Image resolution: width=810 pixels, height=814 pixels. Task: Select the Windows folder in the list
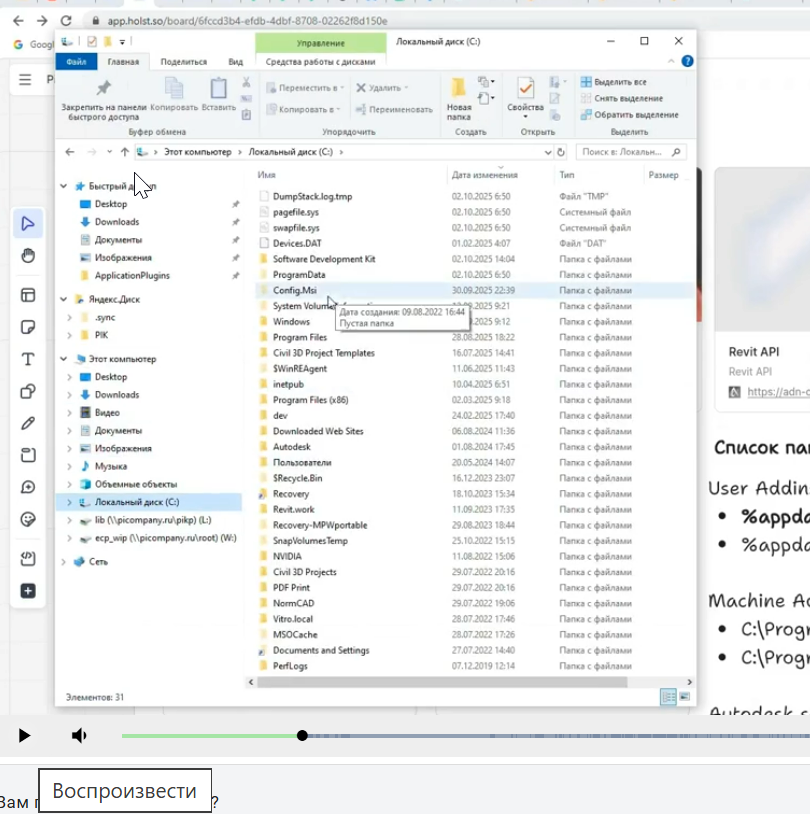pyautogui.click(x=291, y=322)
